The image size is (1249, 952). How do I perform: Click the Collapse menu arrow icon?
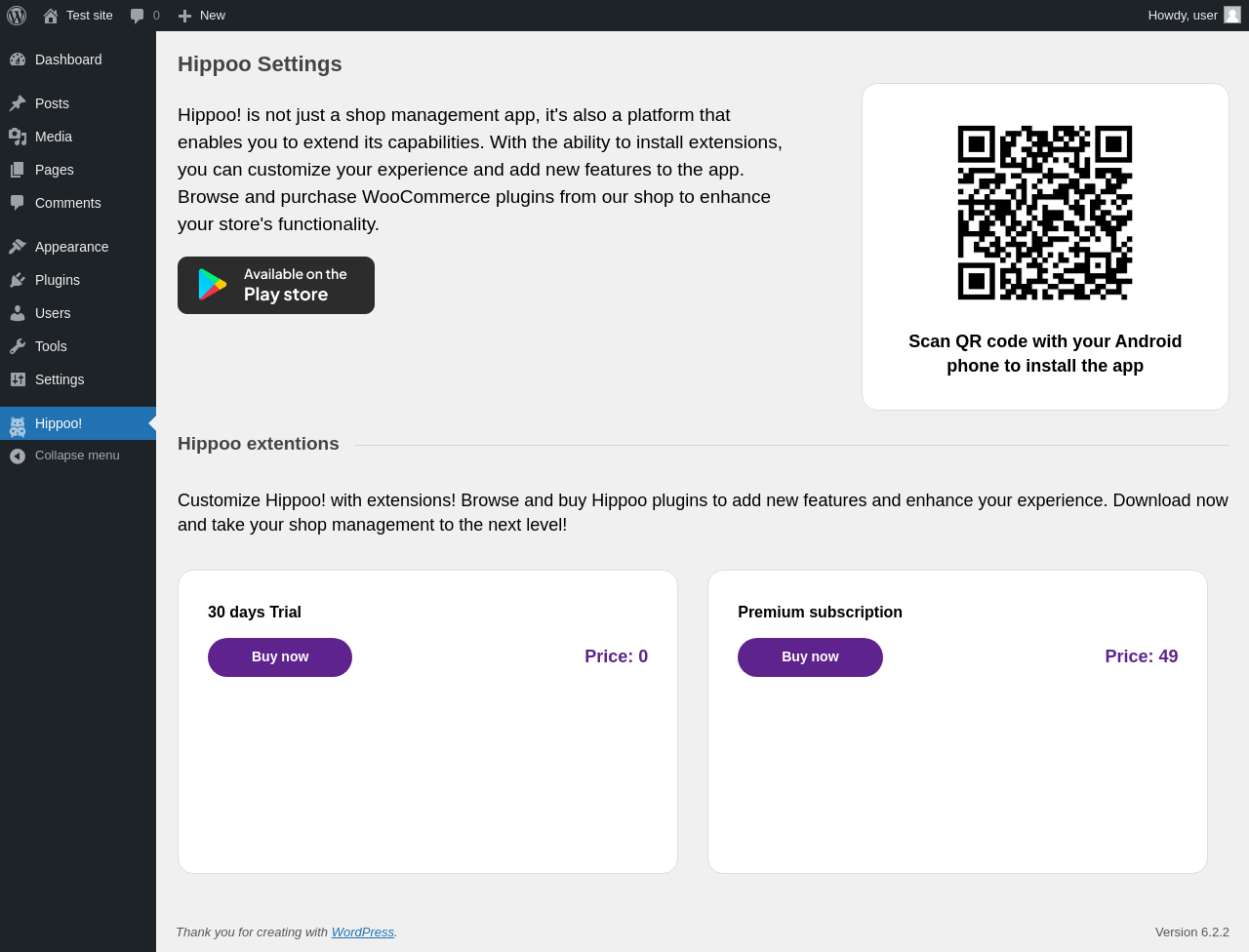pyautogui.click(x=18, y=456)
